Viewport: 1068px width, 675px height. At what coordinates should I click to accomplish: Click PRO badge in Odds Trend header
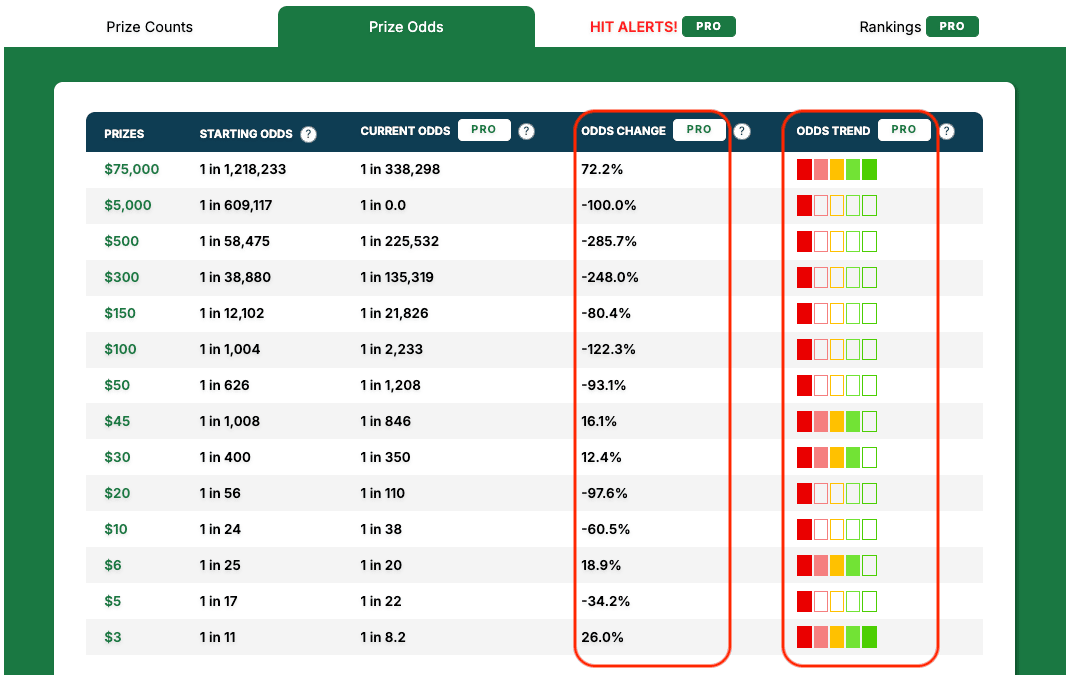click(x=904, y=130)
